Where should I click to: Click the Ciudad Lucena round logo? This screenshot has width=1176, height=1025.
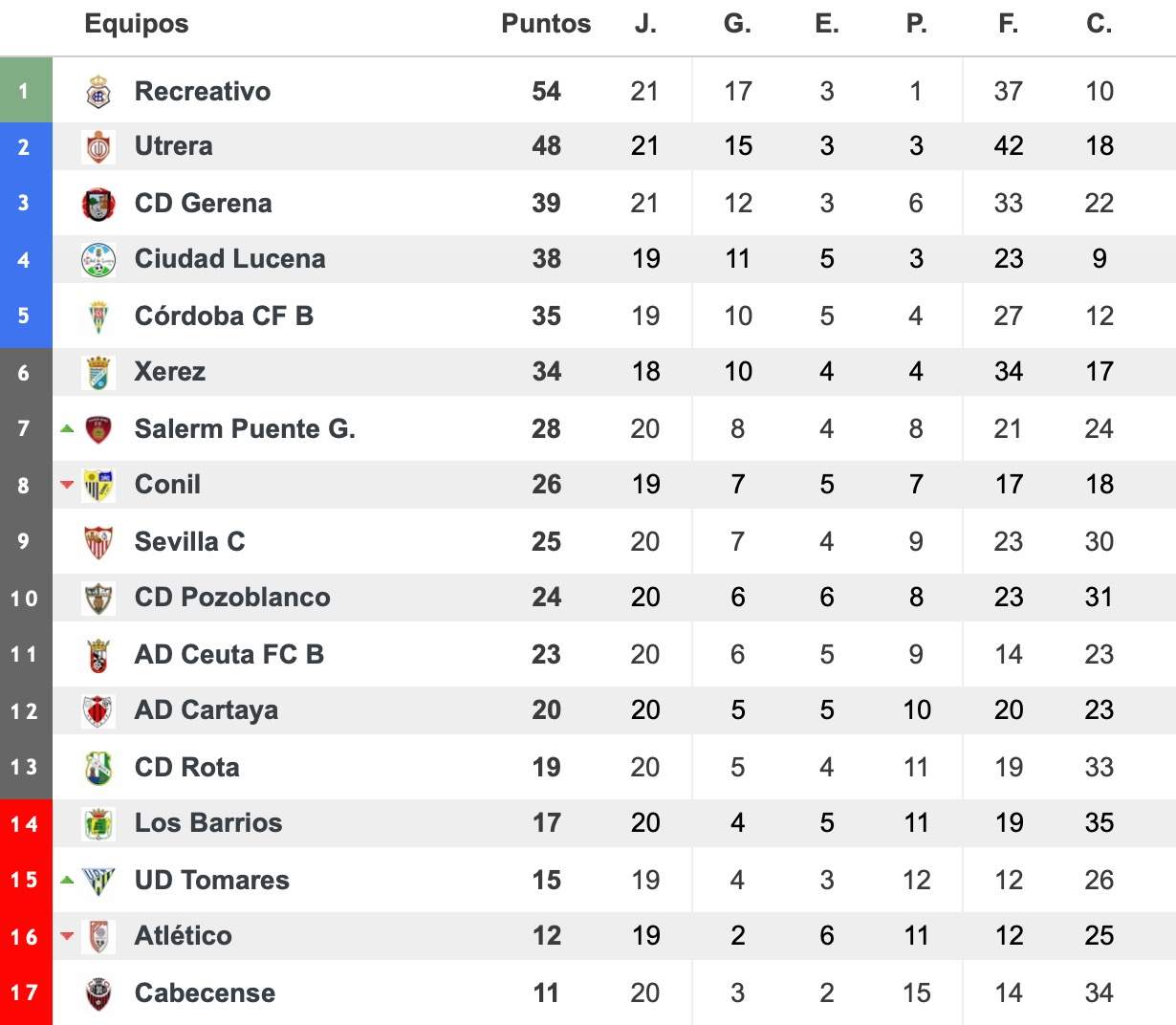[x=98, y=259]
